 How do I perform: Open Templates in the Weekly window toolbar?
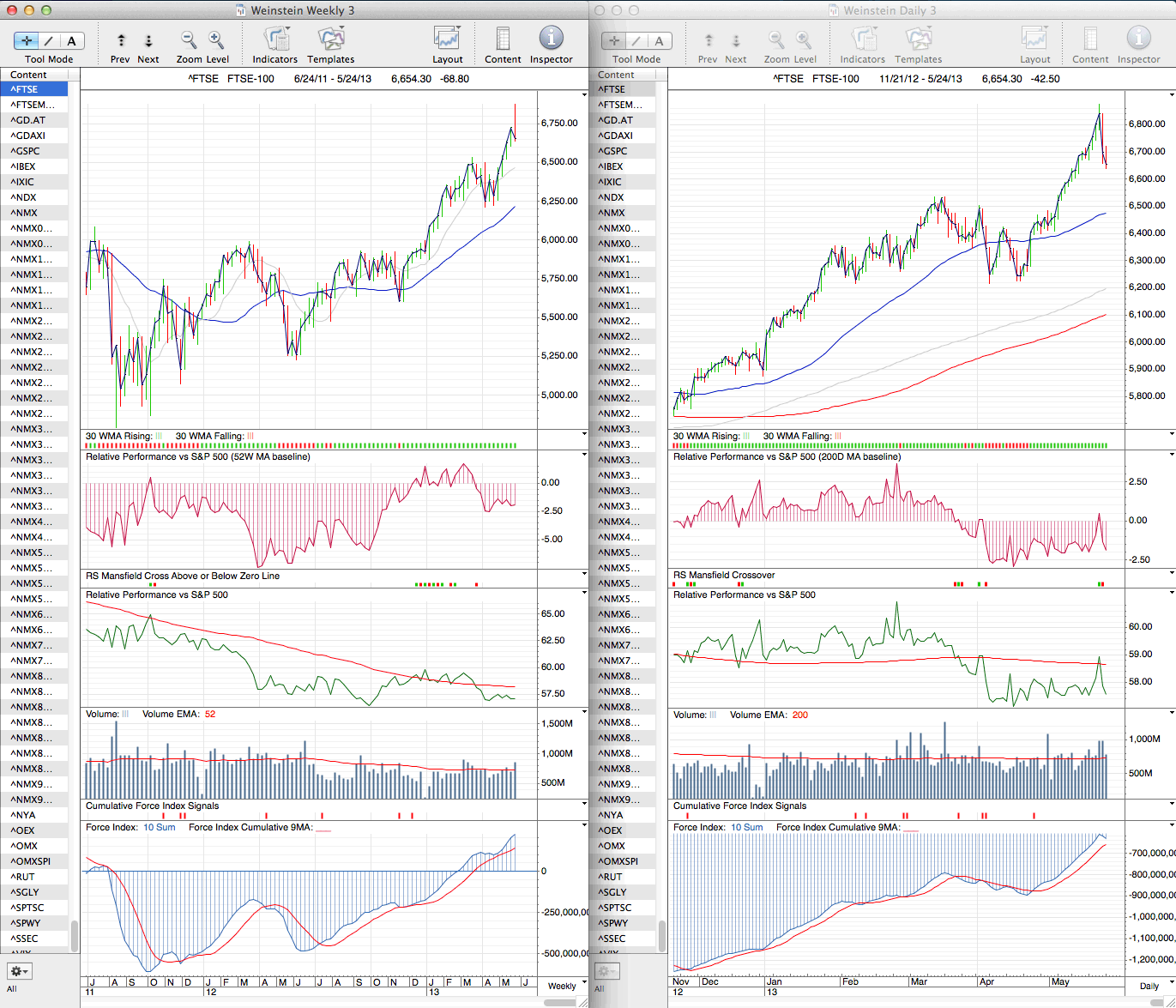click(330, 40)
